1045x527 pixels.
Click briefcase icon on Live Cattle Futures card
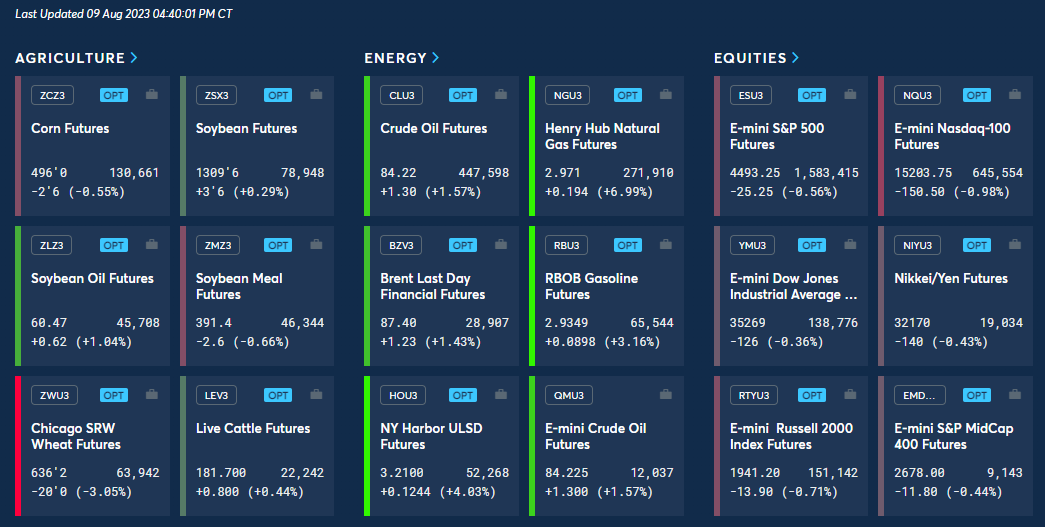(x=317, y=394)
